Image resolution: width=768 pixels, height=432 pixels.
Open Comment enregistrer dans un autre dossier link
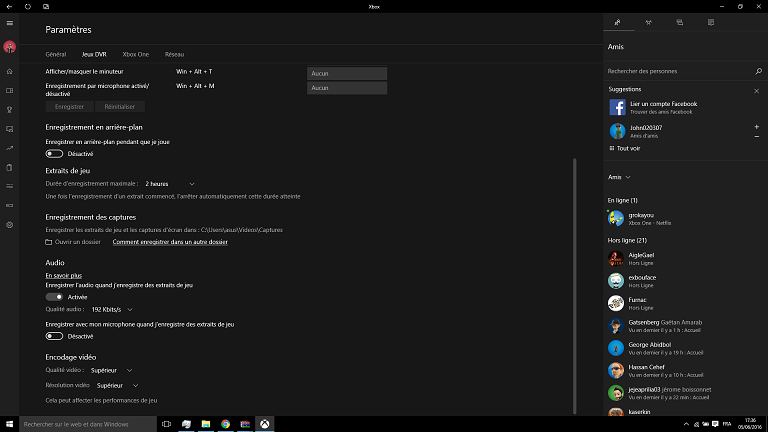(x=170, y=242)
